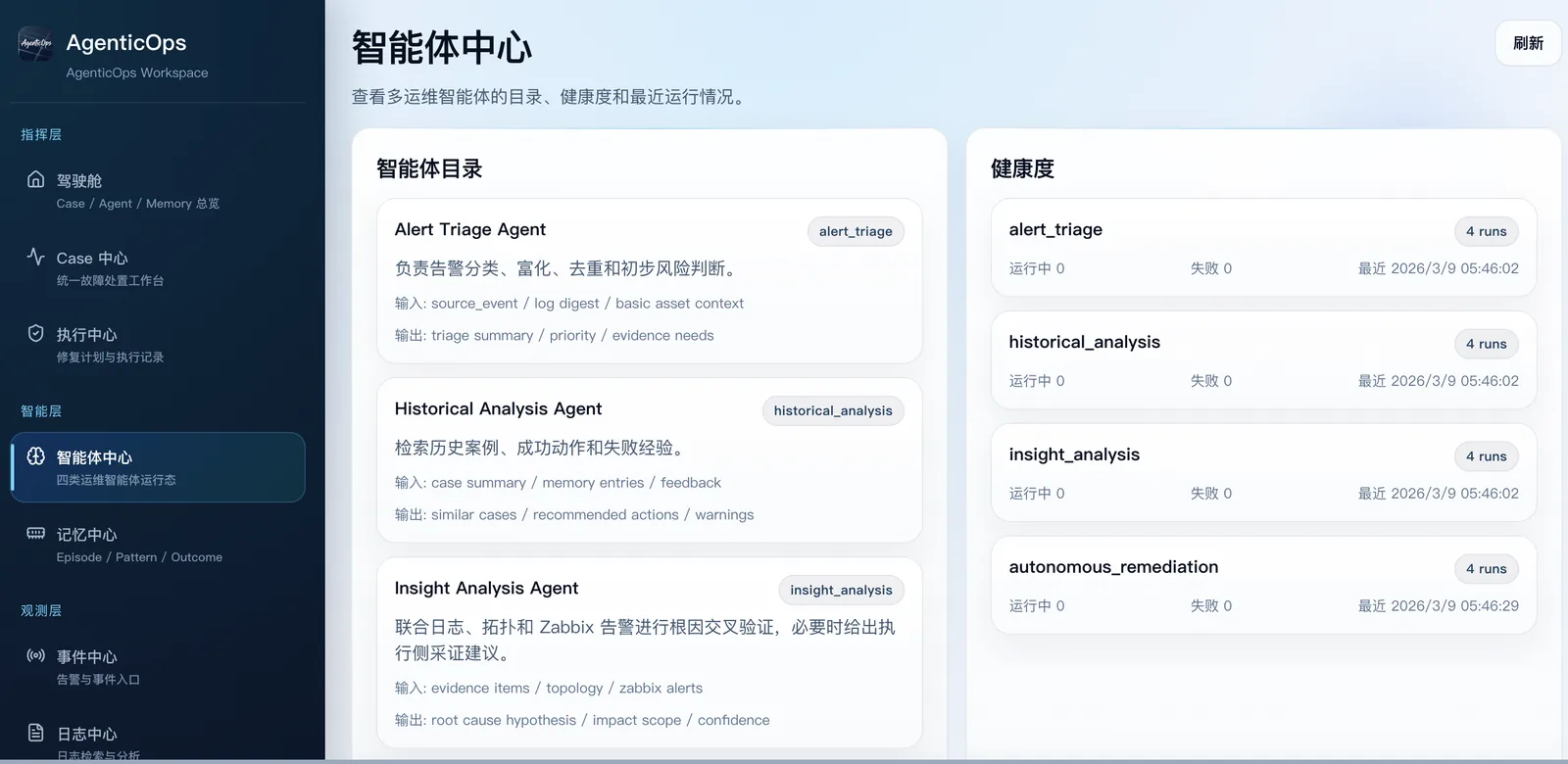
Task: Click the 日志中心 document icon
Action: 36,733
